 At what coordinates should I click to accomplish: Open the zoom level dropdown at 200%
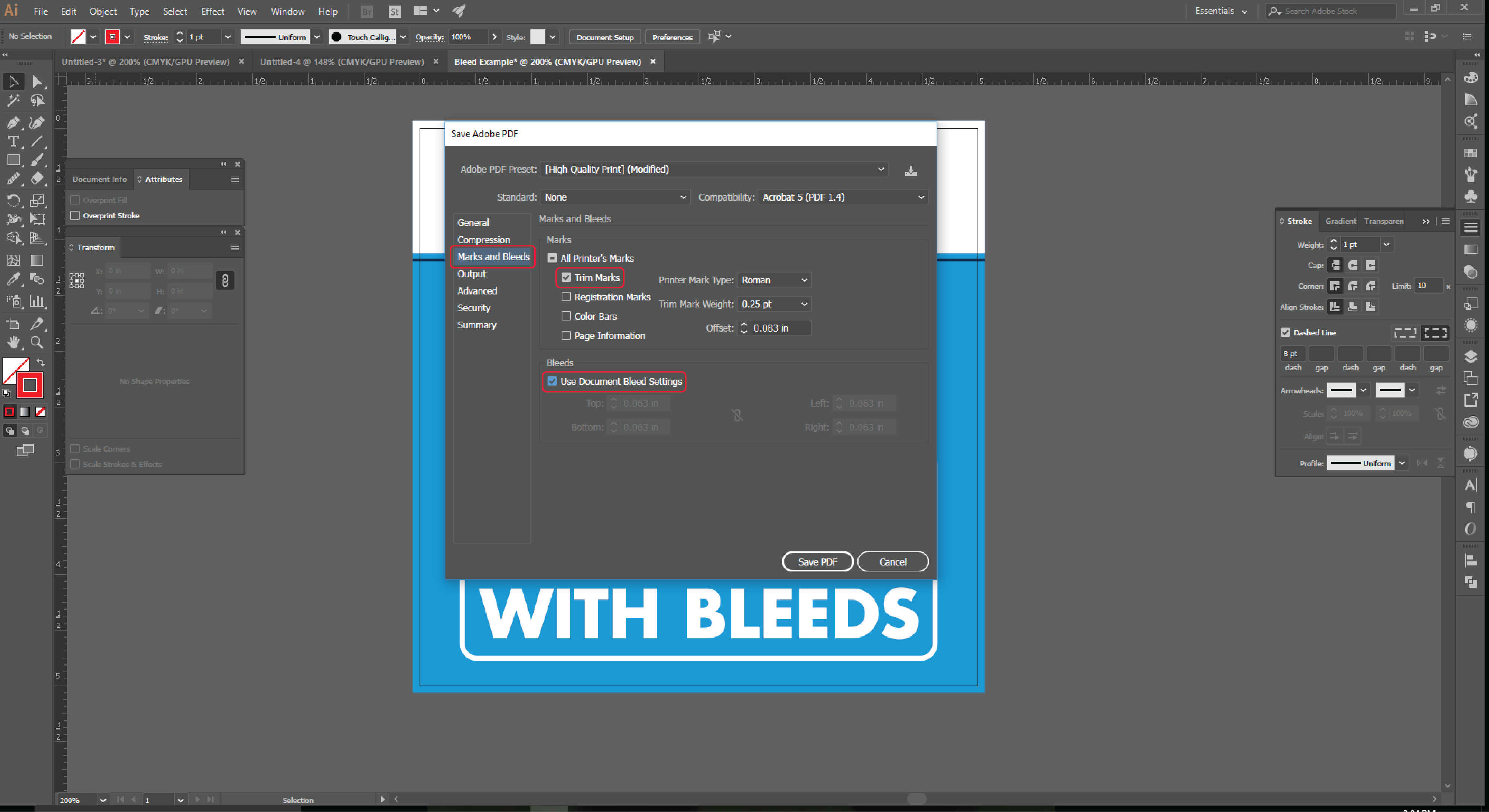(103, 800)
